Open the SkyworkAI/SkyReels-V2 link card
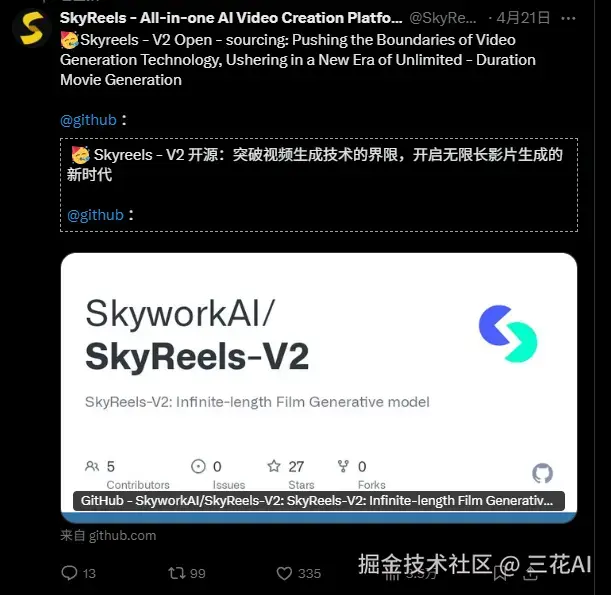The height and width of the screenshot is (595, 611). point(319,388)
